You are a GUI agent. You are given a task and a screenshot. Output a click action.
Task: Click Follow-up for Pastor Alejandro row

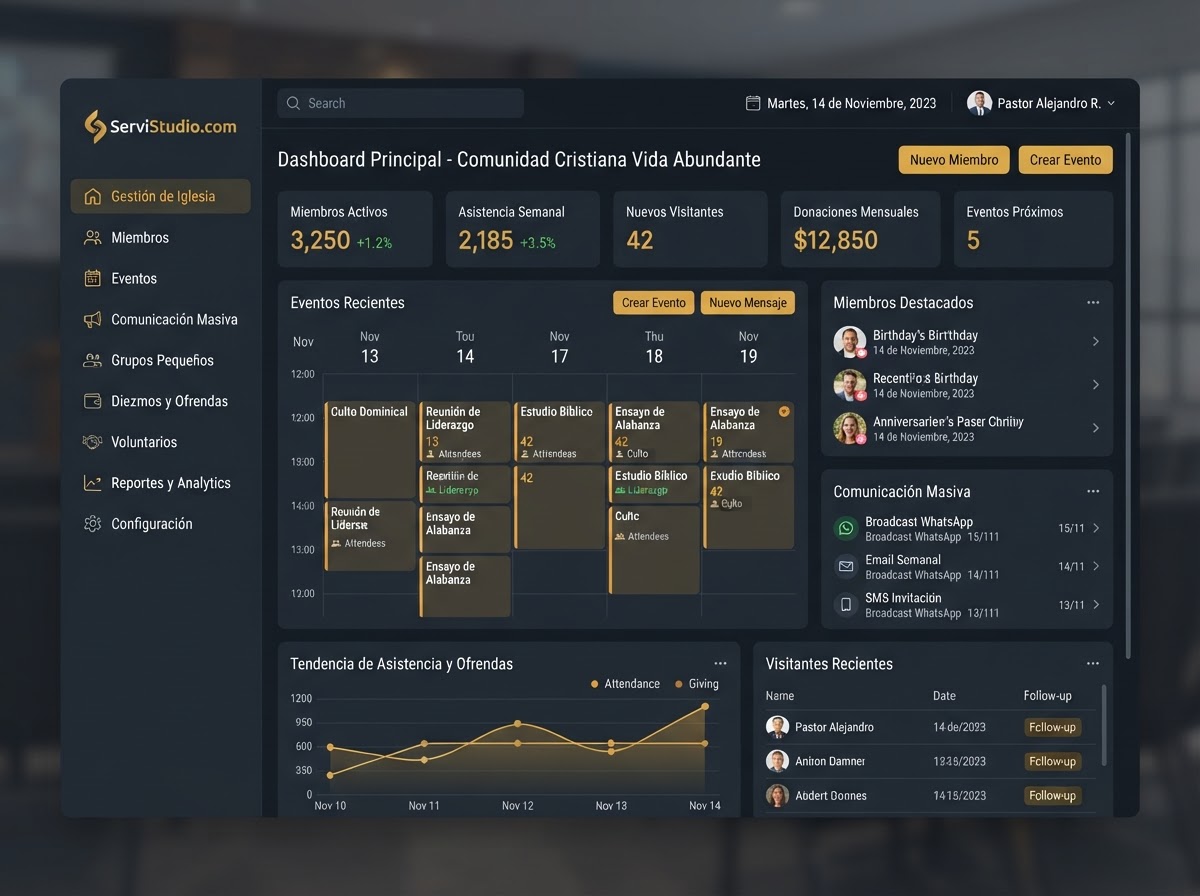pyautogui.click(x=1052, y=727)
